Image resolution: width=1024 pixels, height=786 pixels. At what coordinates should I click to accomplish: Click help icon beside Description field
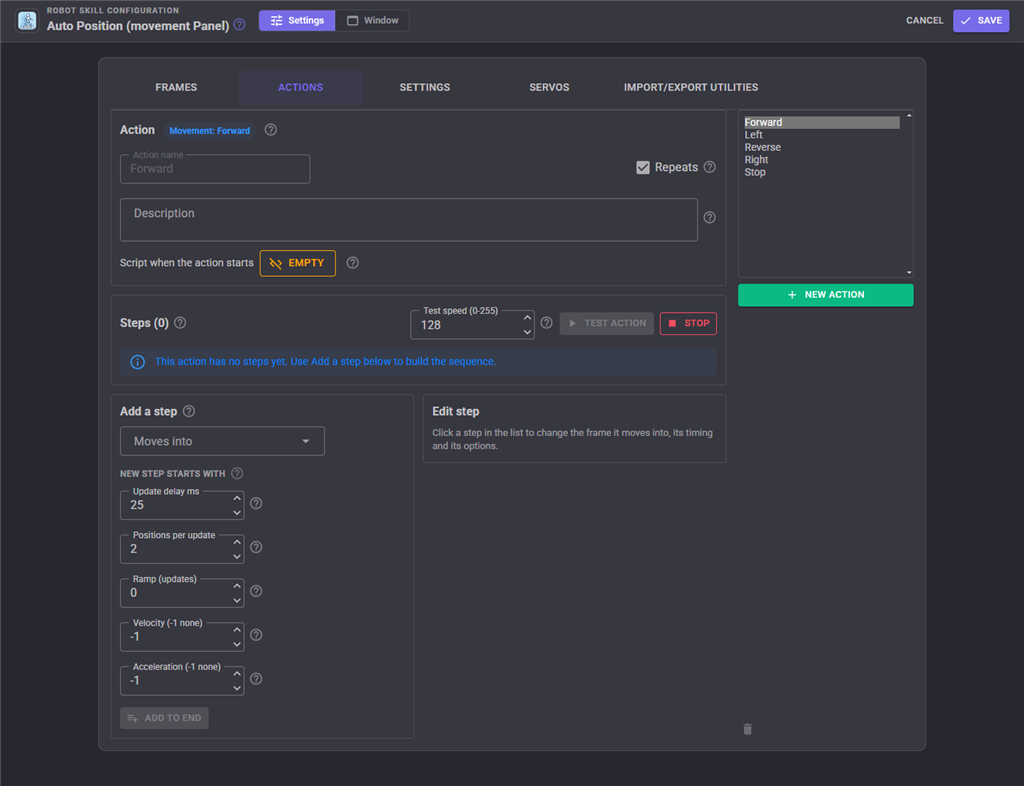coord(709,217)
